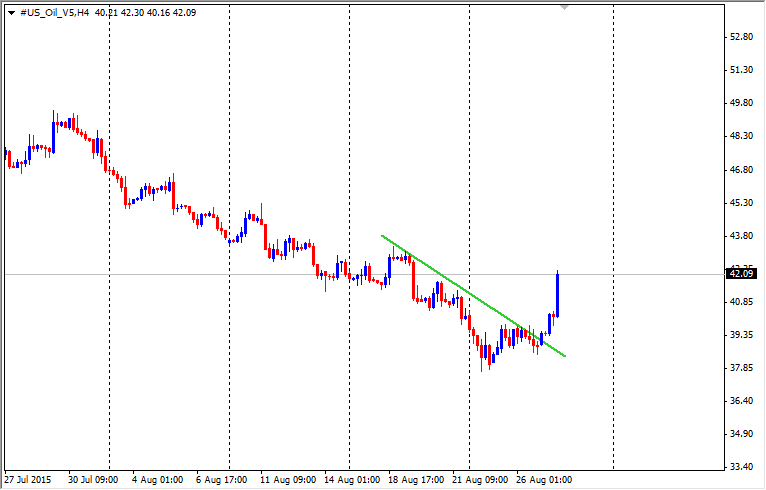Screen dimensions: 766x490
Task: Click the 46.80 price scale label
Action: point(741,170)
